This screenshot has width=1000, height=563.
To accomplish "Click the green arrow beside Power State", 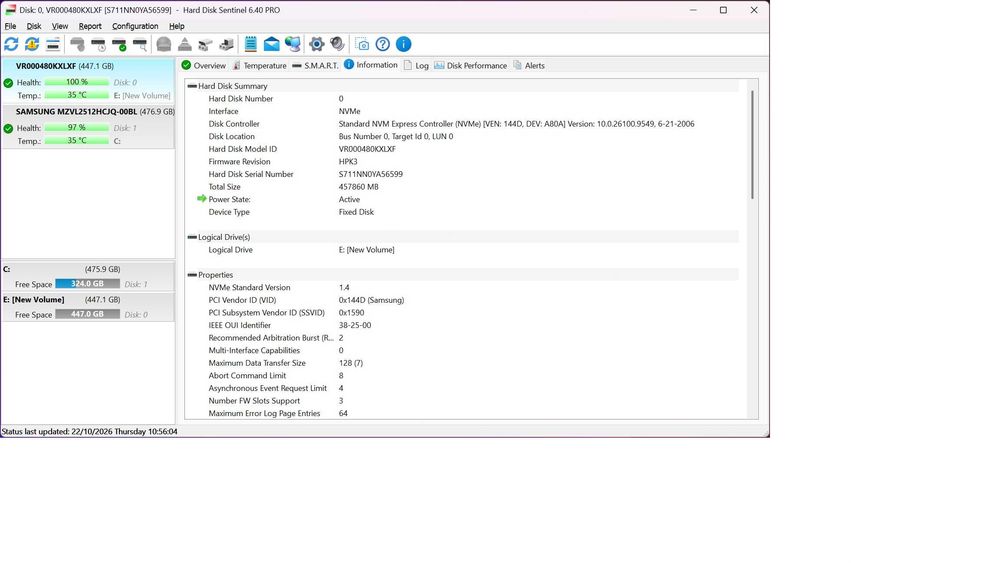I will (x=202, y=199).
